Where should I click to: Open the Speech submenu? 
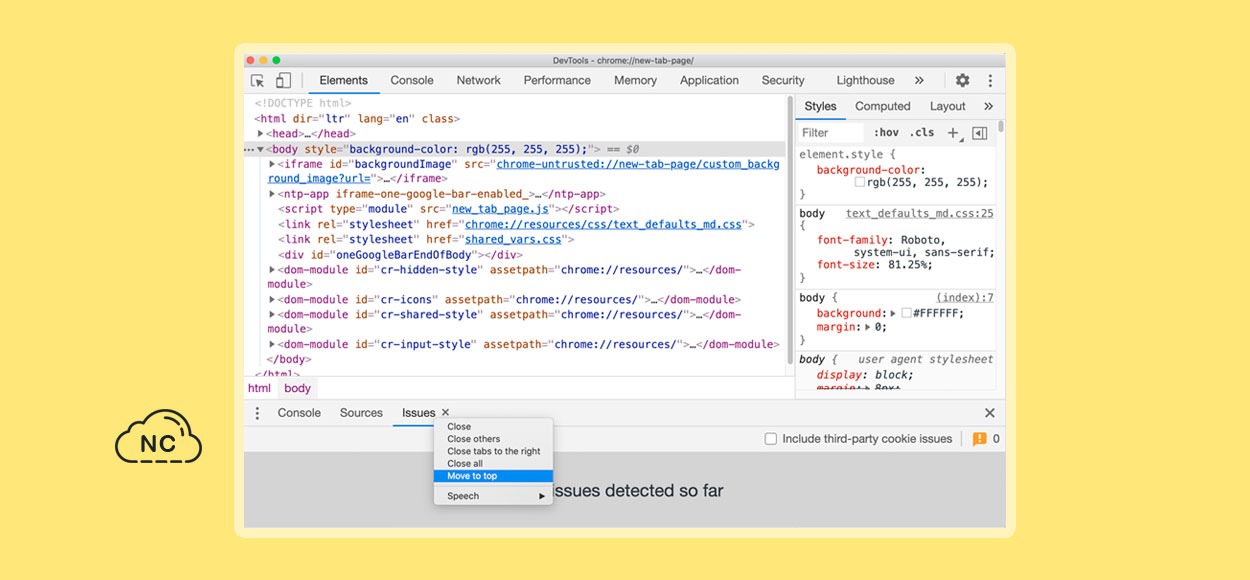point(493,496)
